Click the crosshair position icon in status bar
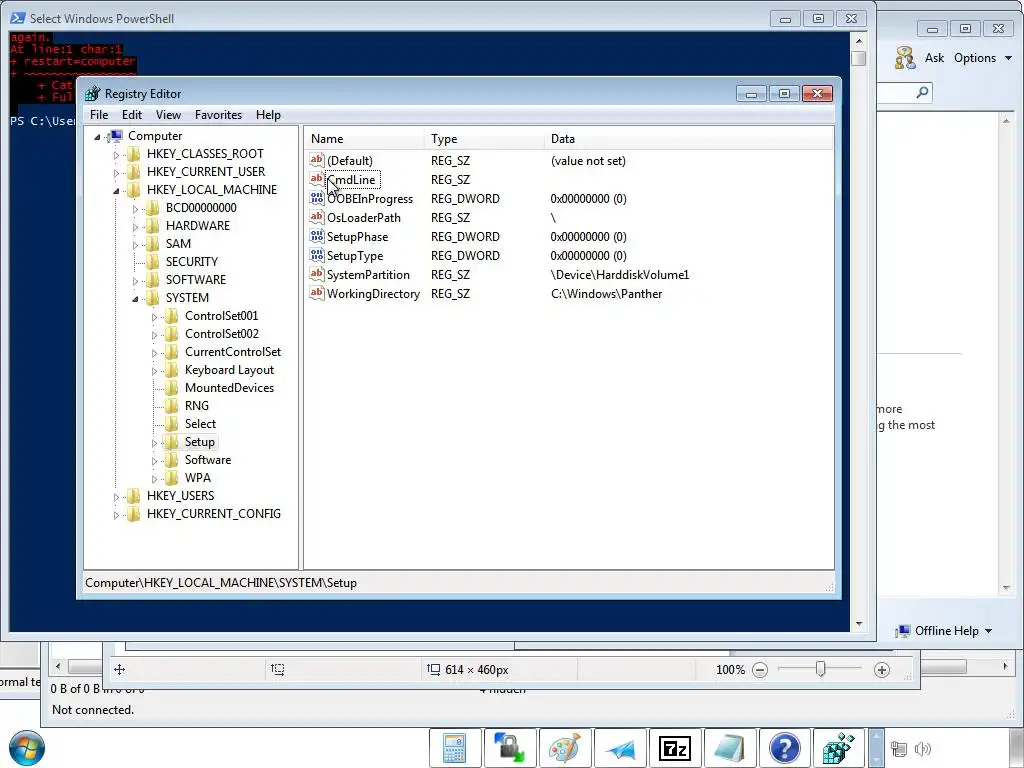 click(120, 669)
